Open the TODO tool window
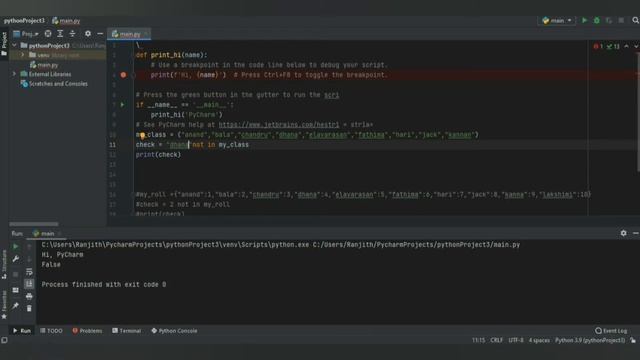This screenshot has height=360, width=640. coord(51,331)
